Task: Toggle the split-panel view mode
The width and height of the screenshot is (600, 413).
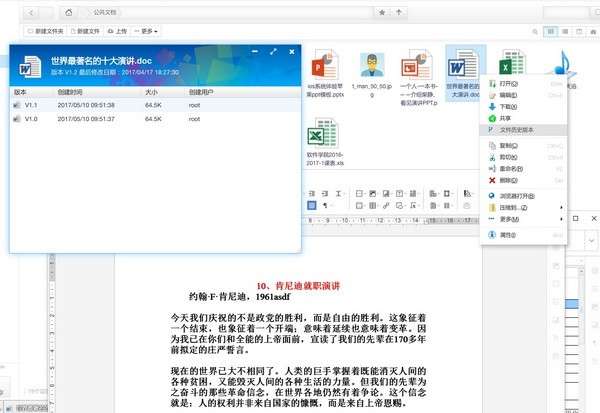Action: [579, 31]
